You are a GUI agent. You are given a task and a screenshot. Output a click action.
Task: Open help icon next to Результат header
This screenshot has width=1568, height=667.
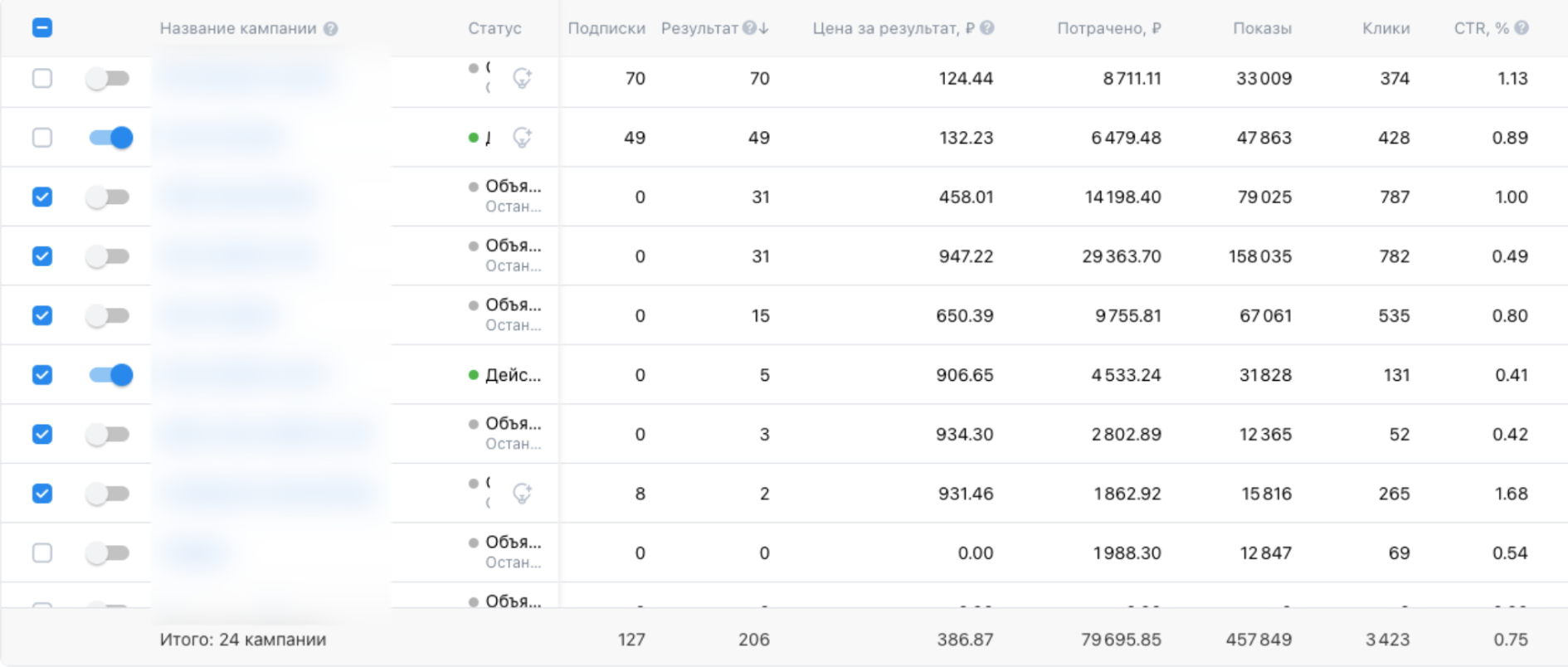pos(749,28)
